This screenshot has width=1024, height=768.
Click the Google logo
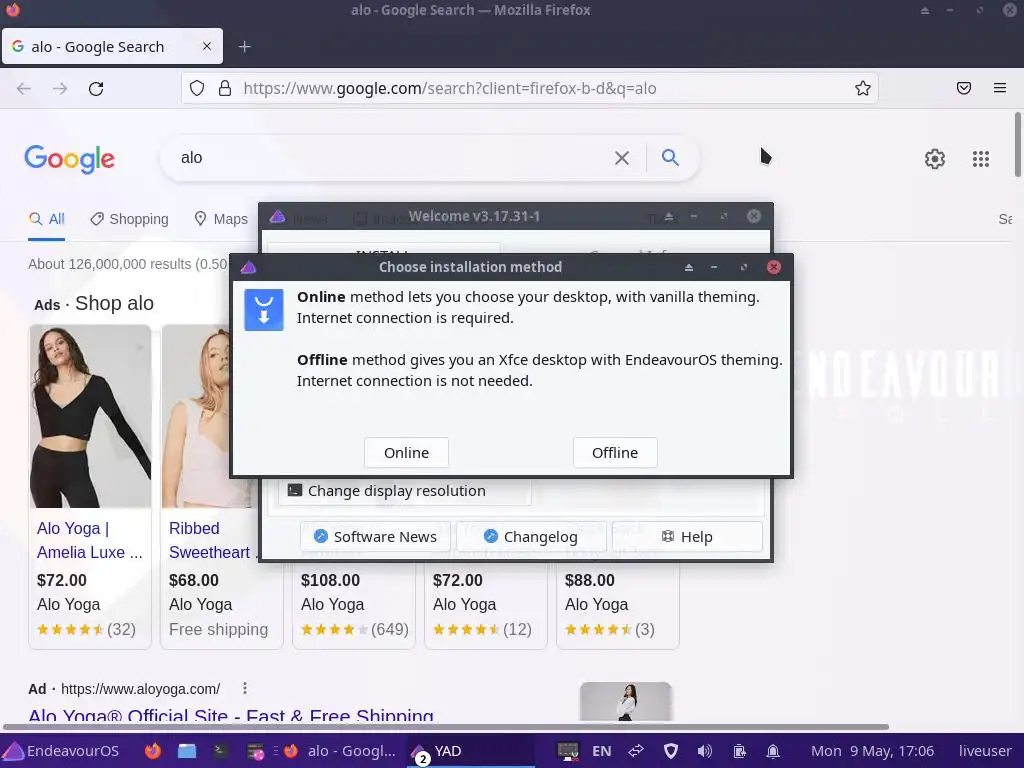coord(69,159)
